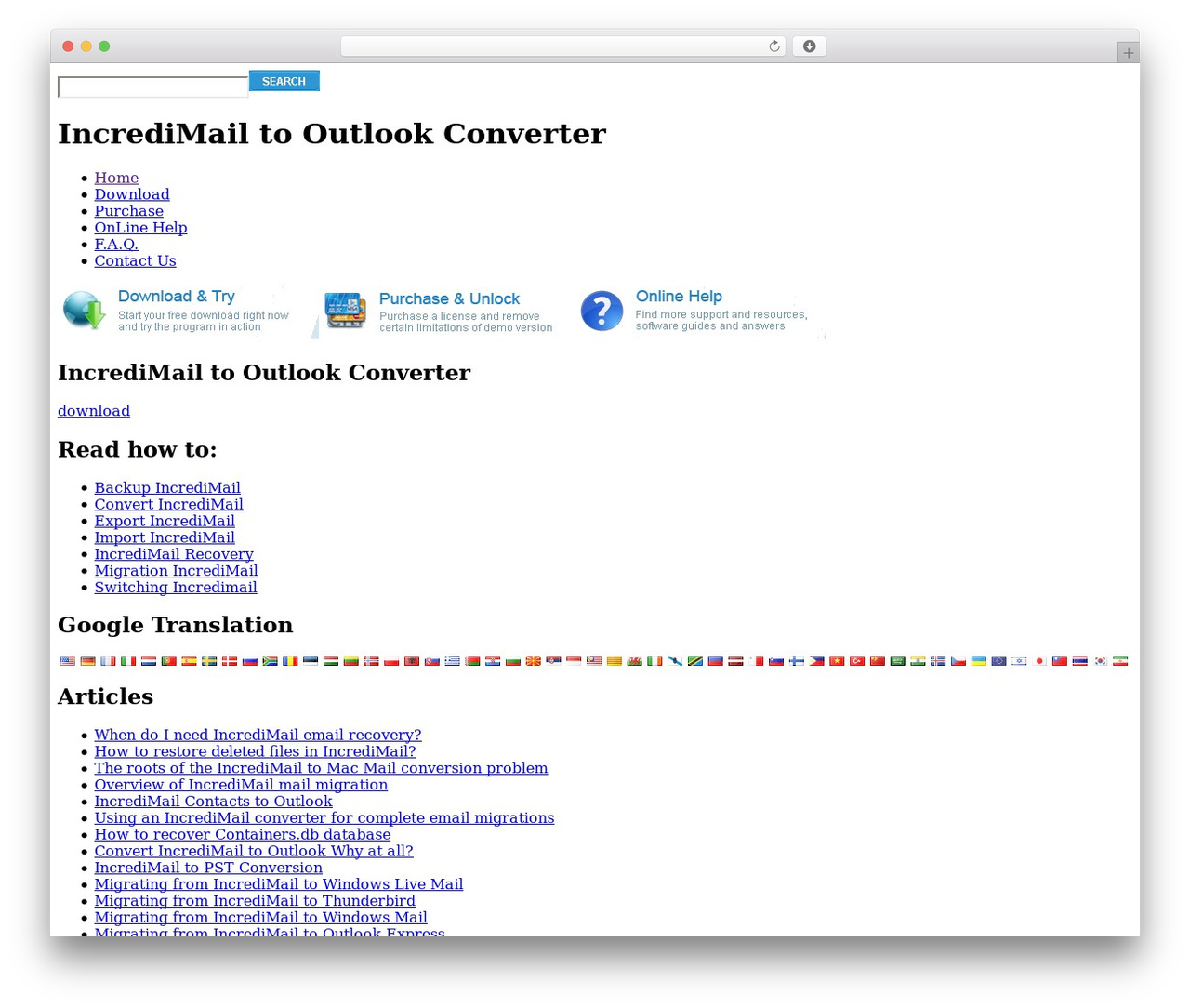Open a new browser tab with plus

1129,53
